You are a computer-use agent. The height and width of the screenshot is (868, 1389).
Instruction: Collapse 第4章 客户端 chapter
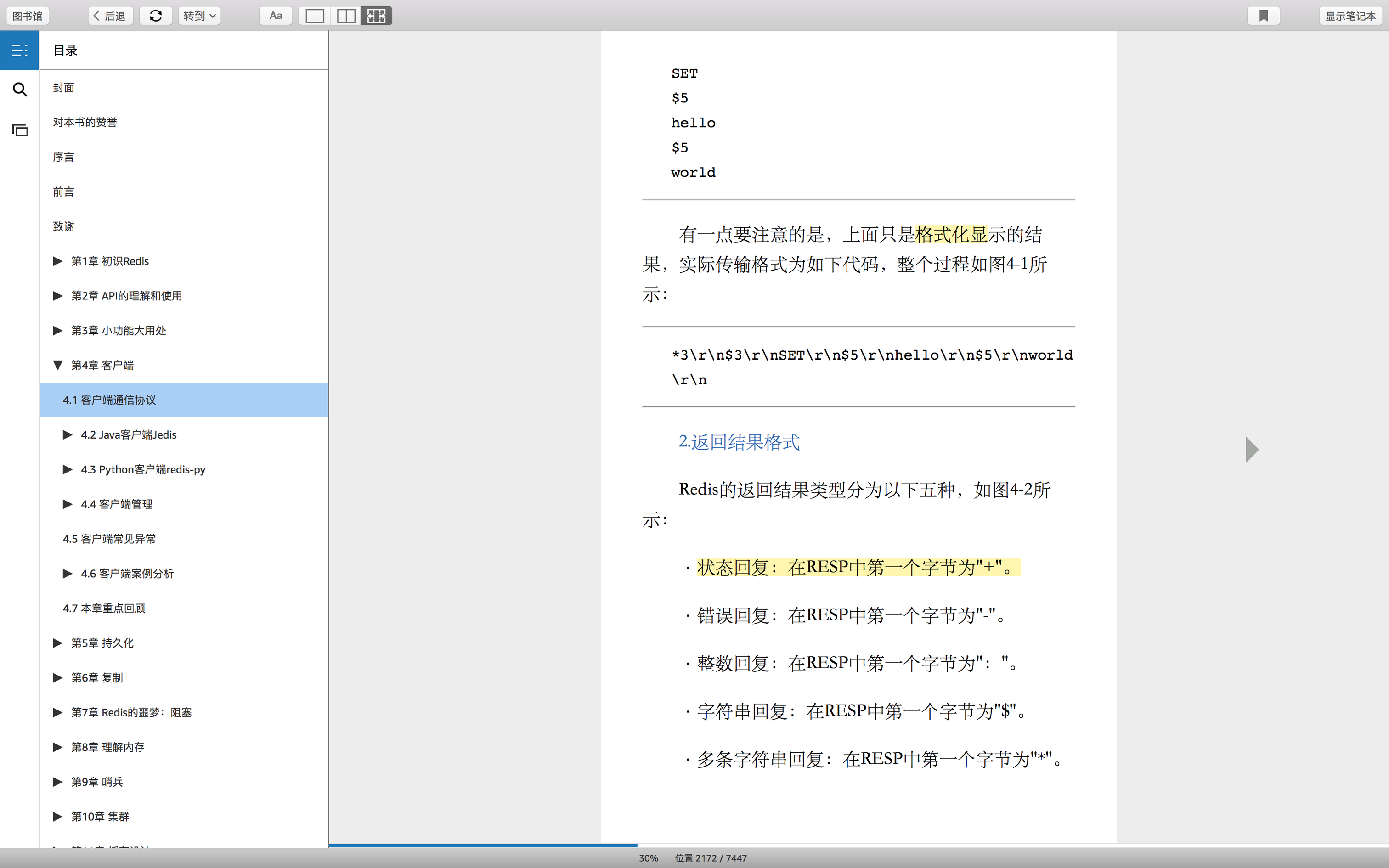57,365
